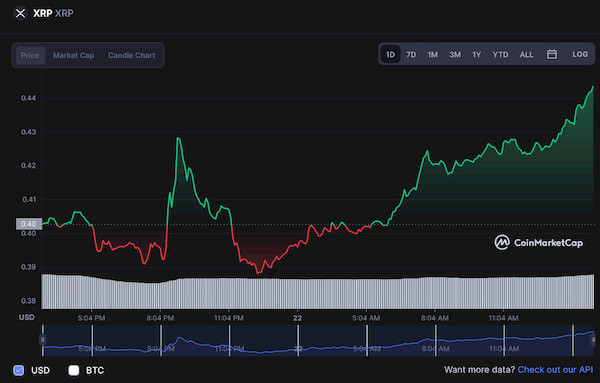Screen dimensions: 600x383
Task: Click the right range slider handle
Action: point(593,339)
